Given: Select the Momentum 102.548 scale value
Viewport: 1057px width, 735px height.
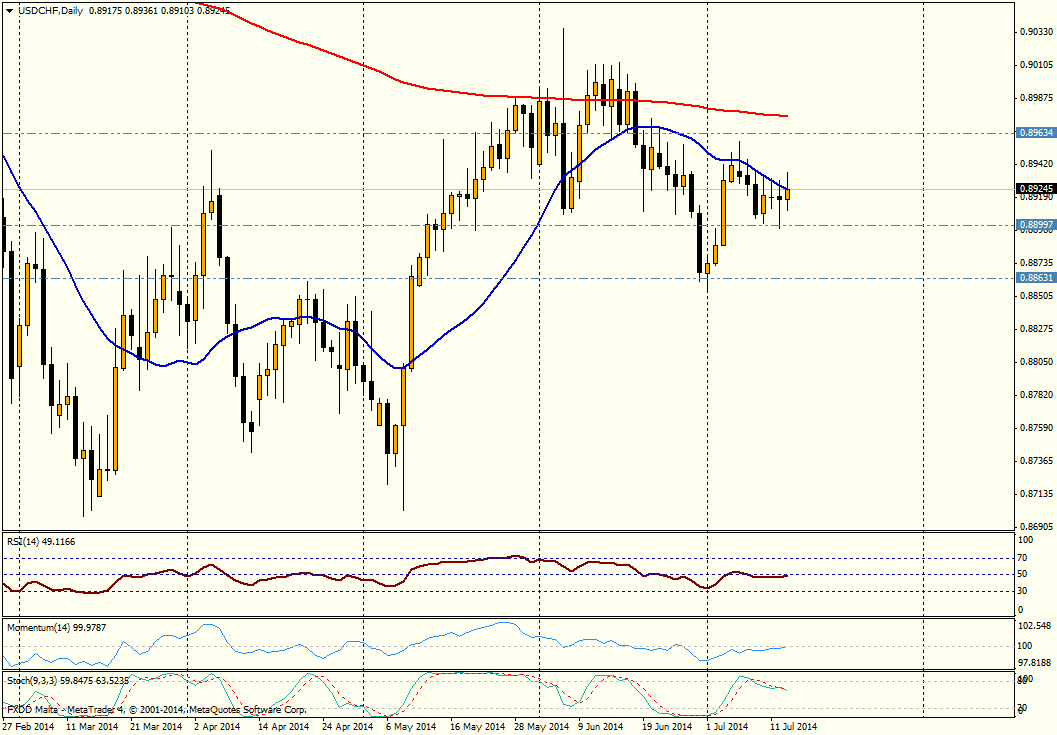Looking at the screenshot, I should tap(1035, 626).
